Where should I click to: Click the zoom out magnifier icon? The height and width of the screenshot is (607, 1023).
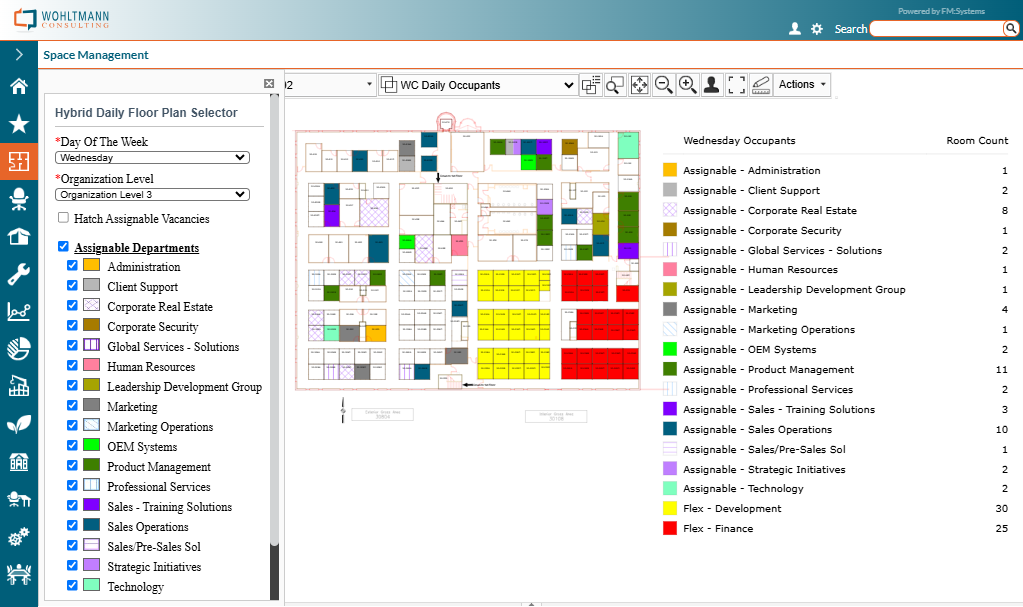pos(663,85)
